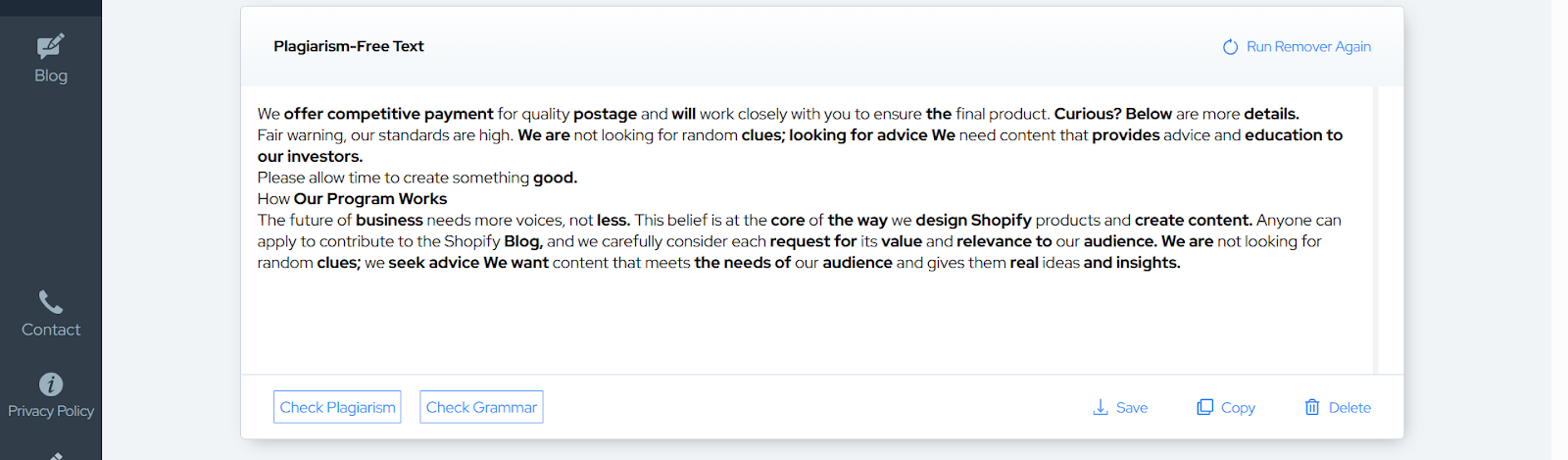This screenshot has width=1568, height=460.
Task: Click the Delete trash can icon
Action: [1312, 407]
